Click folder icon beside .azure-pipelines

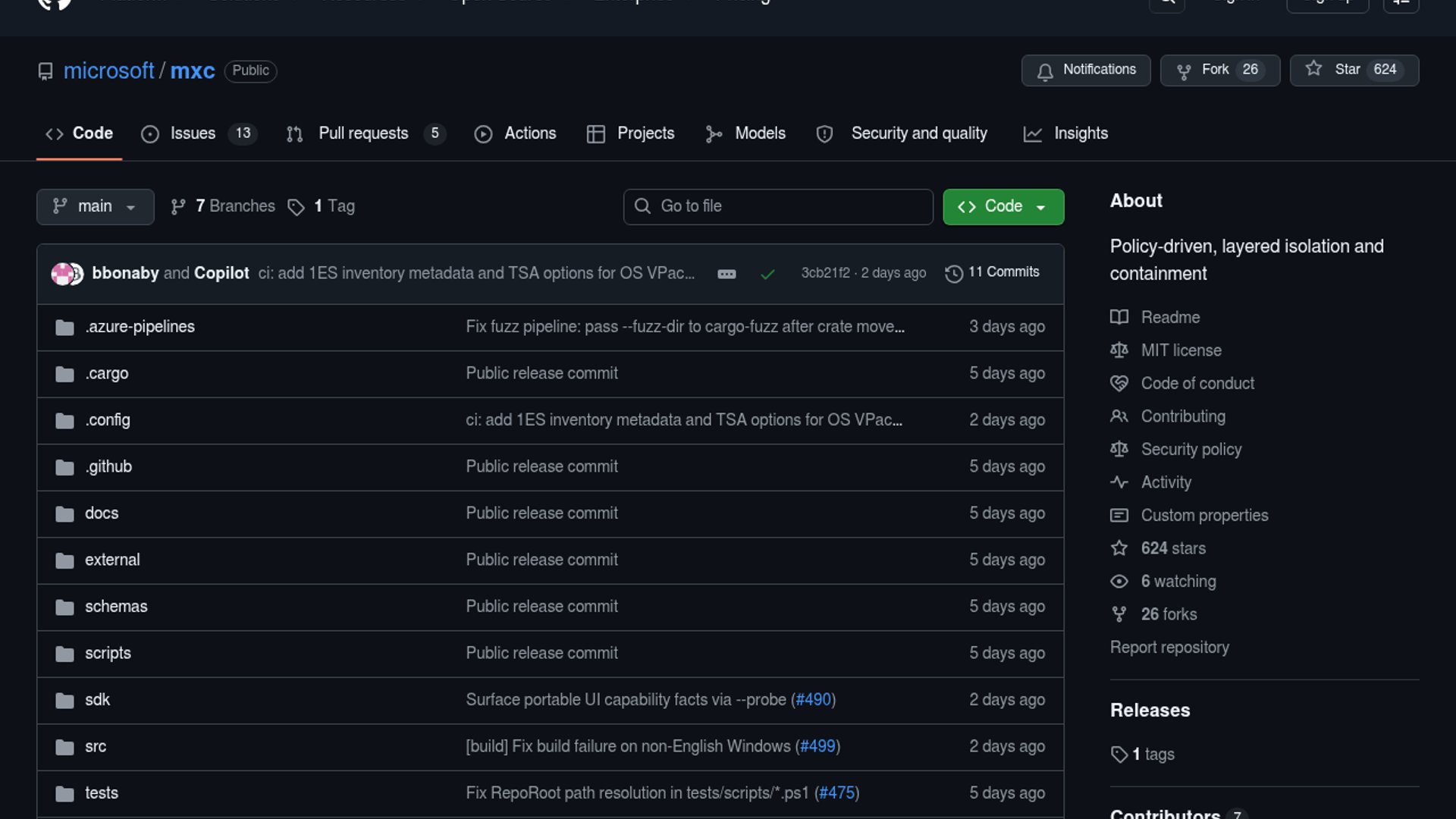[64, 328]
